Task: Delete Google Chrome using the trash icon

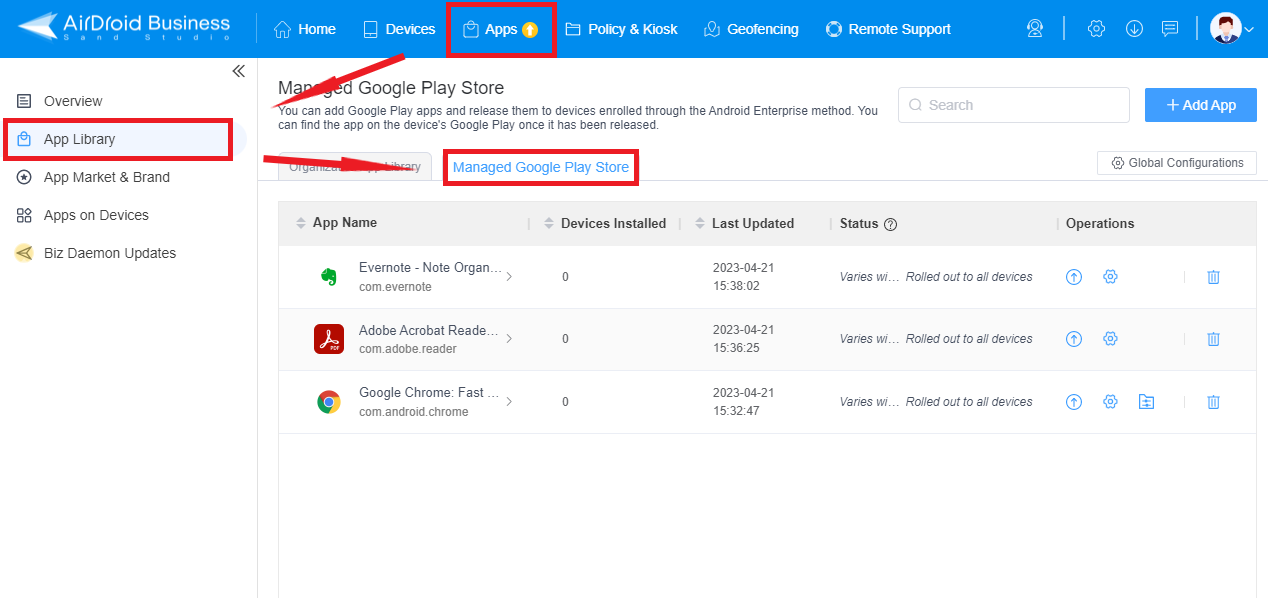Action: (1213, 401)
